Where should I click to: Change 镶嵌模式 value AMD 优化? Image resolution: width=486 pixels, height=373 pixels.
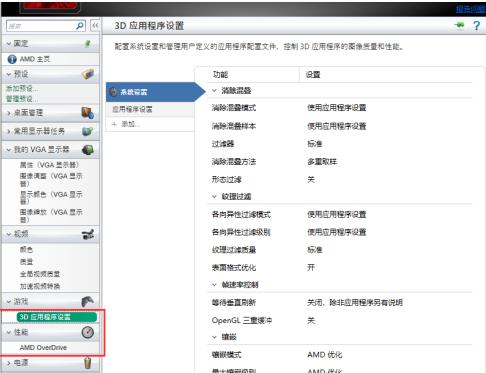point(325,355)
